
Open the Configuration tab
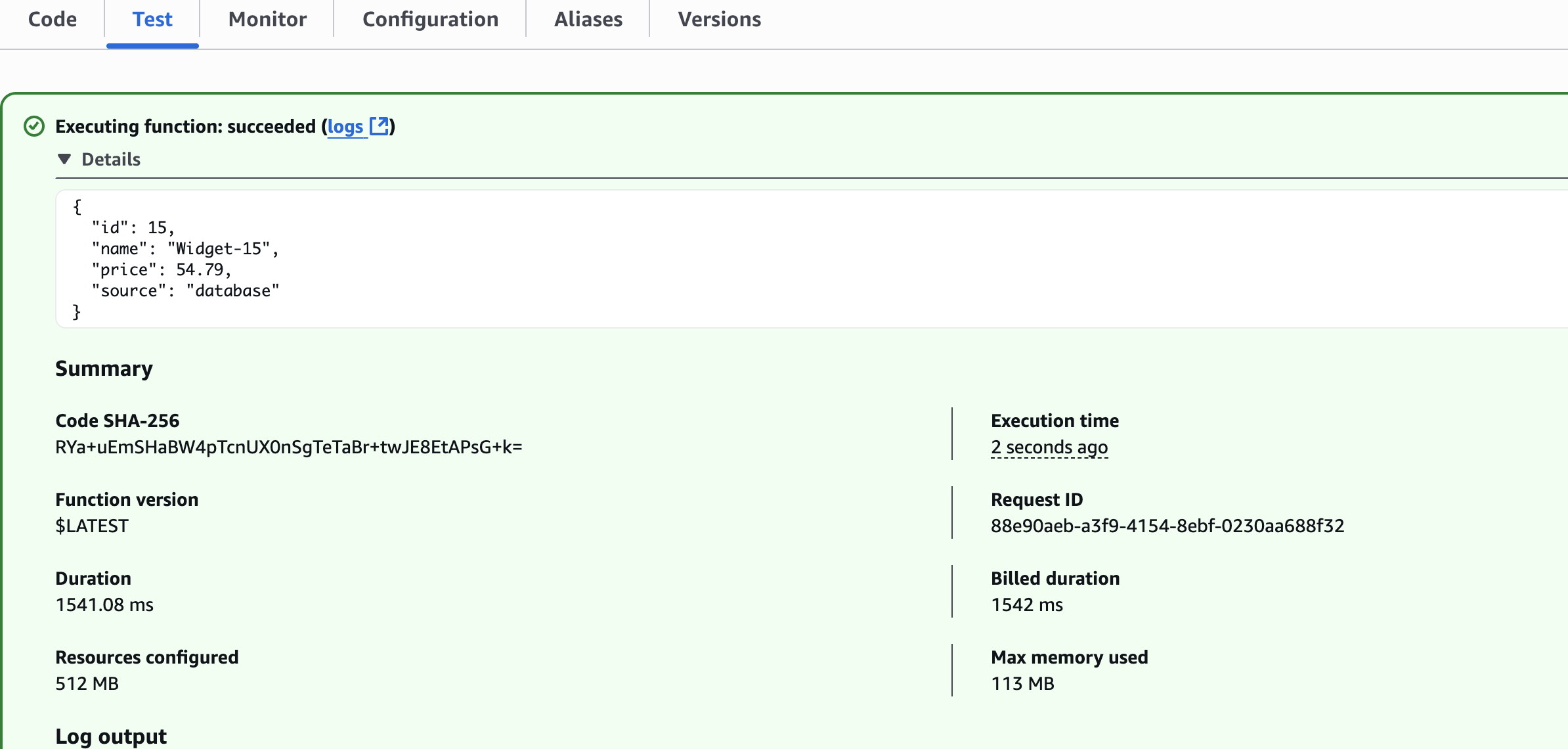click(431, 20)
